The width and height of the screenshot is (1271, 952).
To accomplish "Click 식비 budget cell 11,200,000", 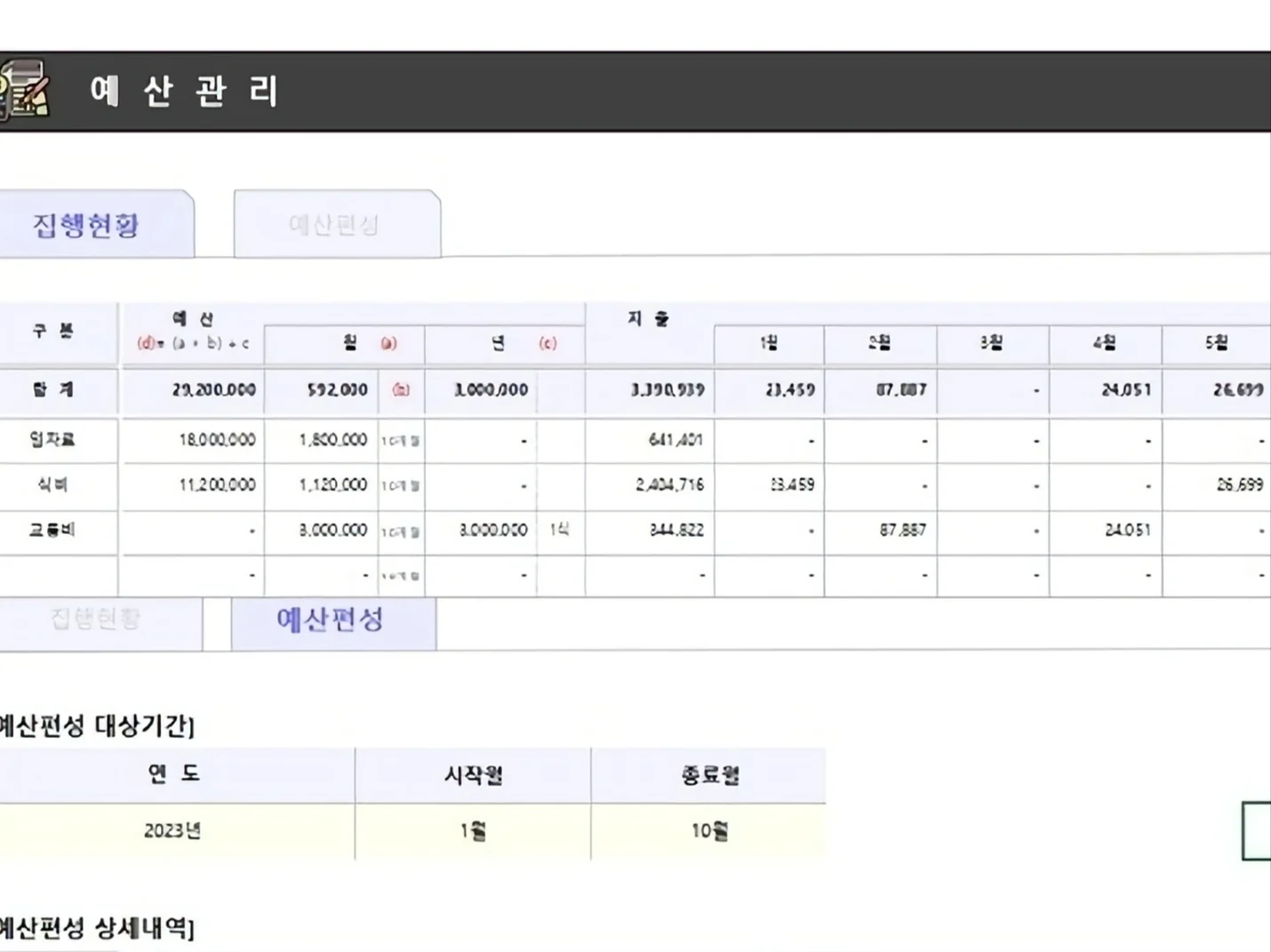I will tap(193, 485).
